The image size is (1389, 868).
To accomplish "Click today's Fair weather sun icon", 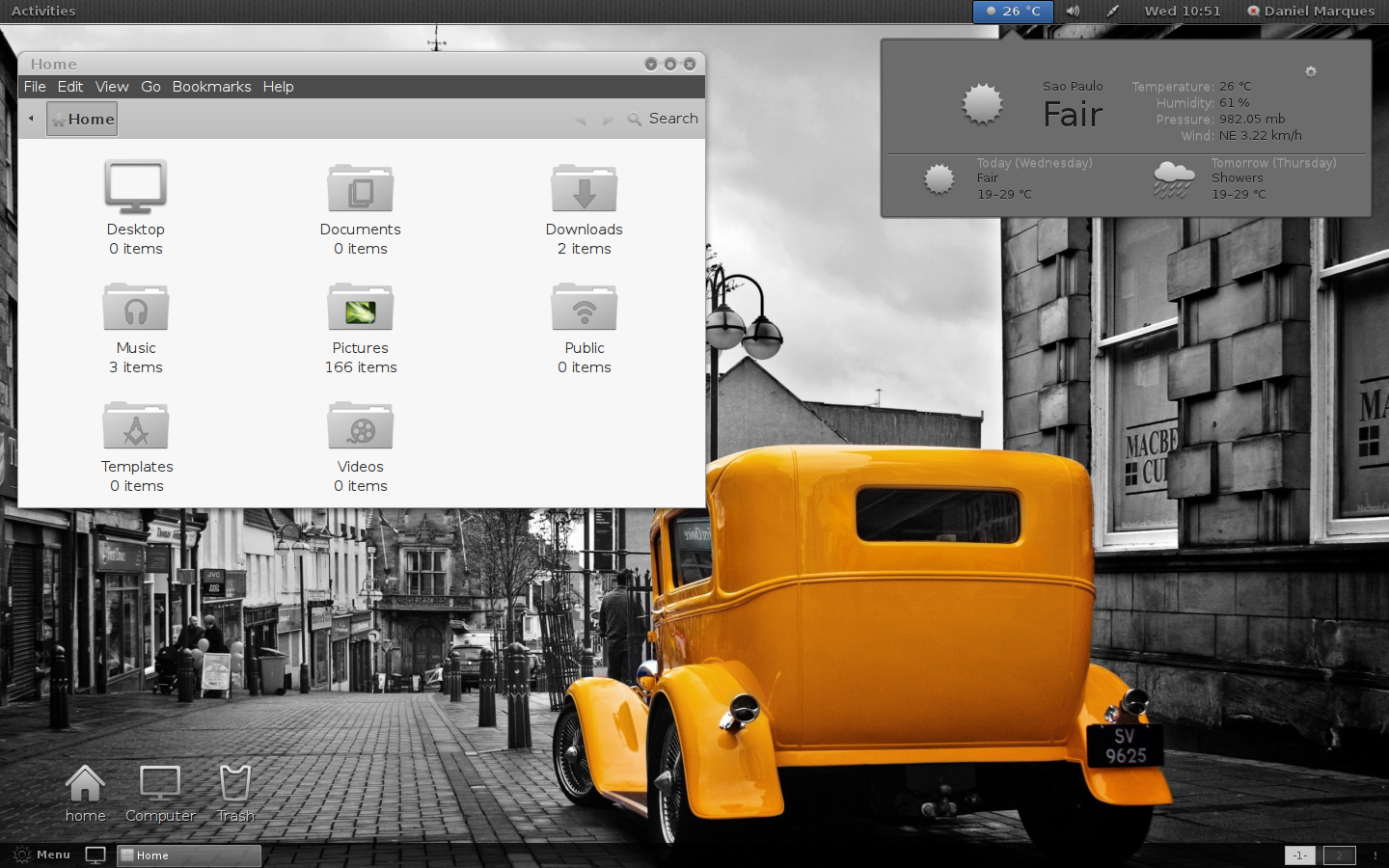I will pos(939,179).
